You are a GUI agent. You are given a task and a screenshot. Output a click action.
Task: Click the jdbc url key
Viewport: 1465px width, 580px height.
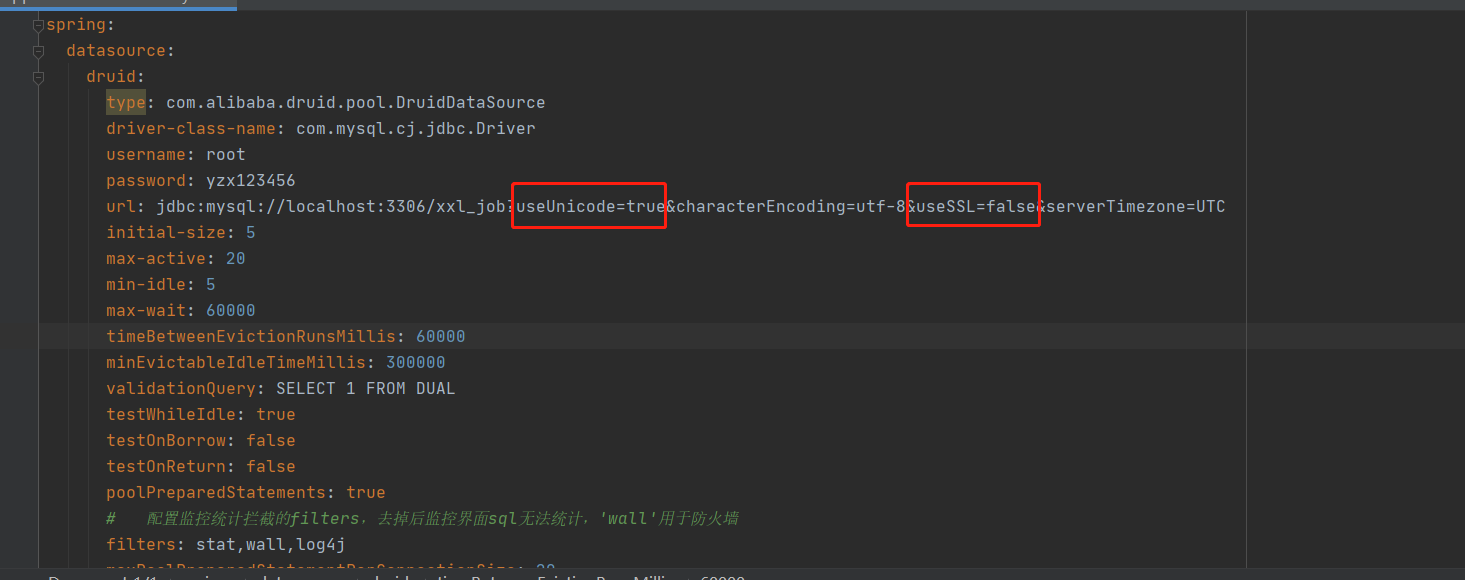pos(120,206)
